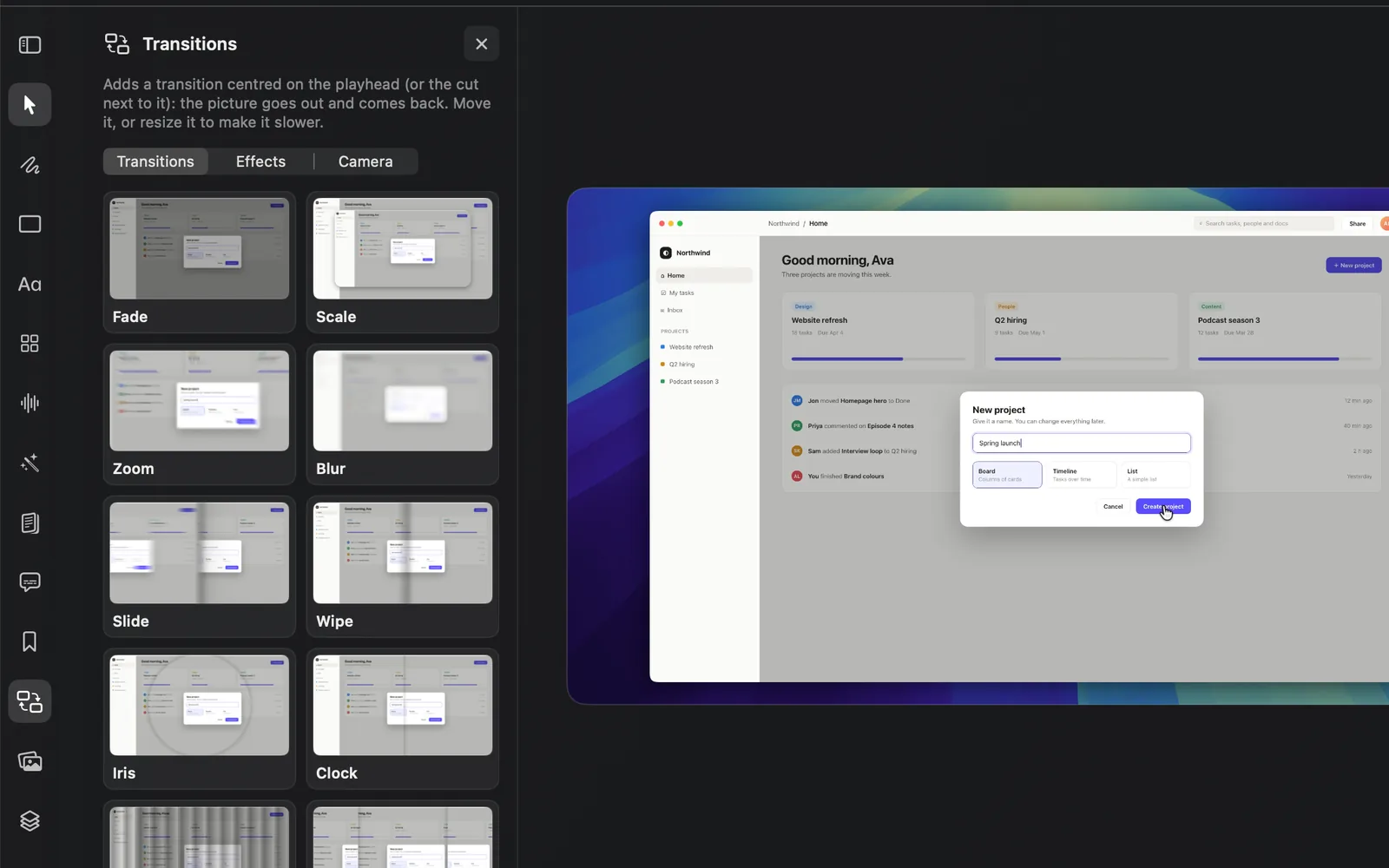
Task: Add the Blur transition
Action: tap(403, 414)
